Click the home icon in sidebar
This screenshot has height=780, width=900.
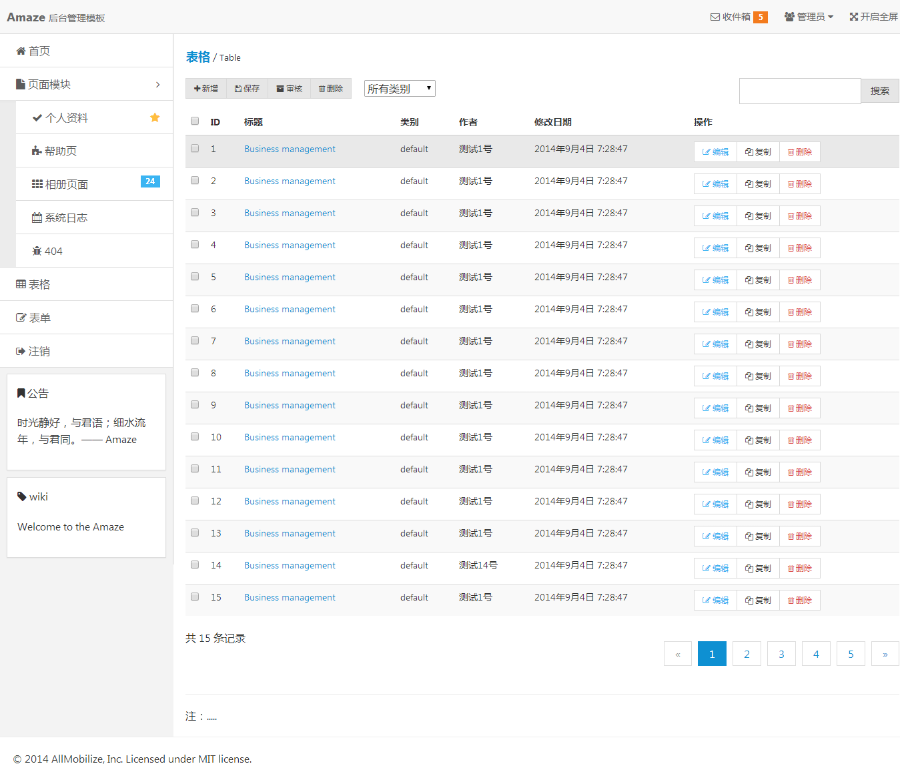pyautogui.click(x=21, y=51)
